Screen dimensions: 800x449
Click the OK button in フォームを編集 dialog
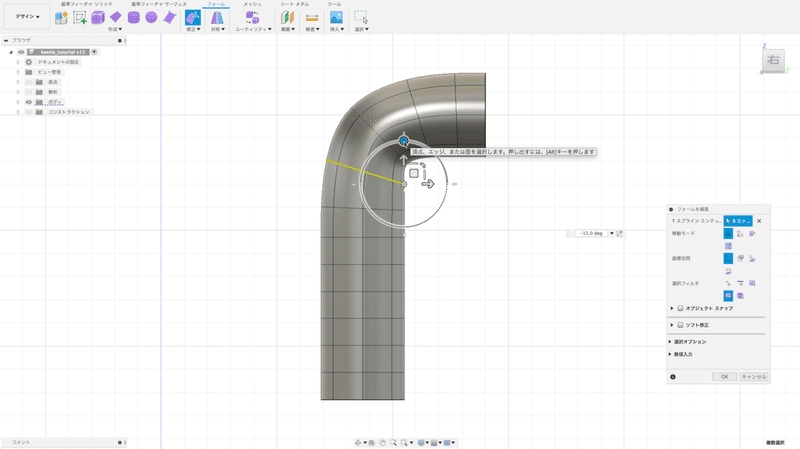point(724,377)
